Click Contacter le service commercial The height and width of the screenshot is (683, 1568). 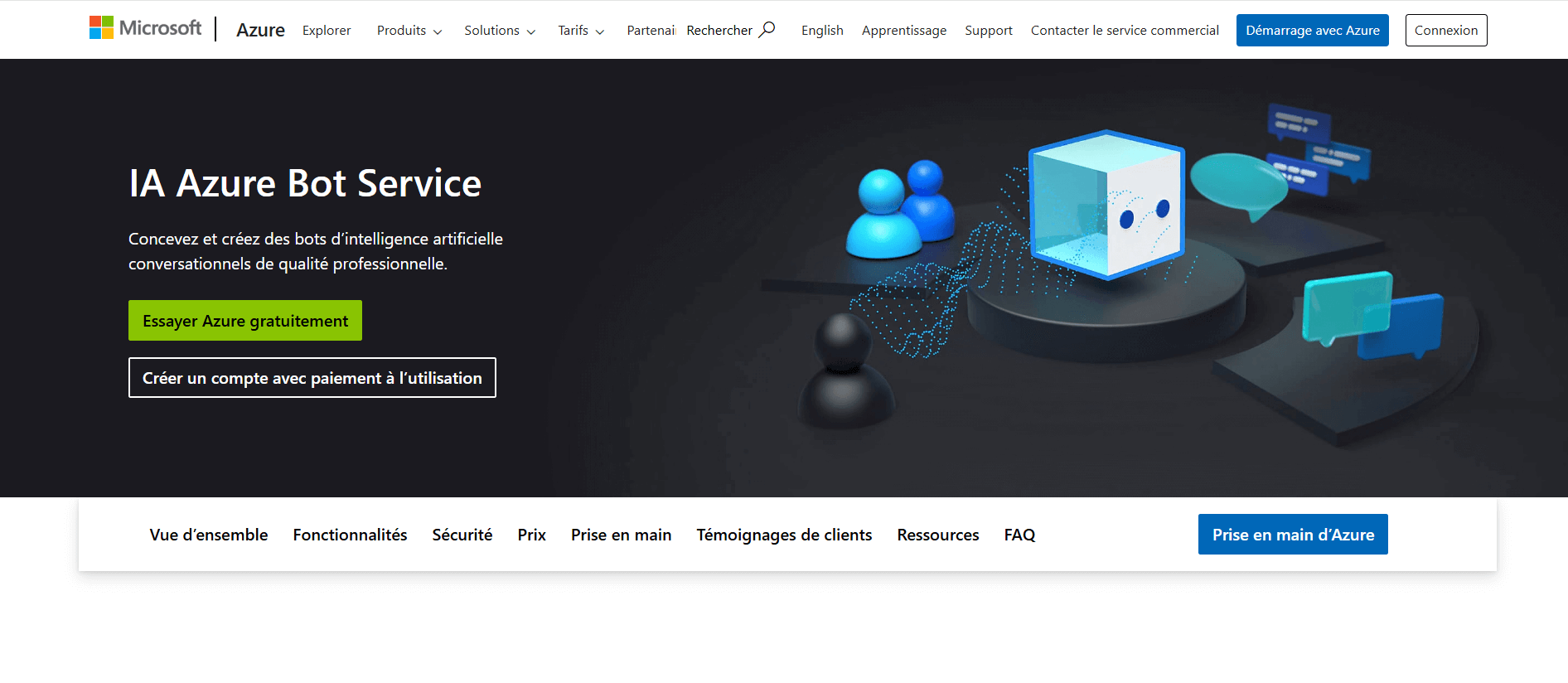point(1125,31)
